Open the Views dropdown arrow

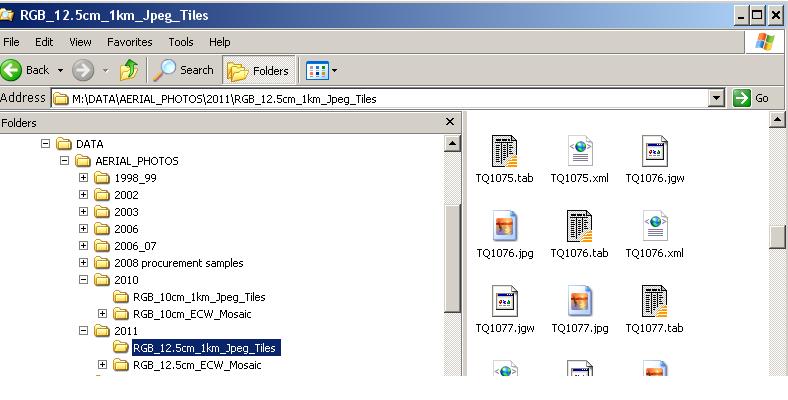pyautogui.click(x=335, y=70)
